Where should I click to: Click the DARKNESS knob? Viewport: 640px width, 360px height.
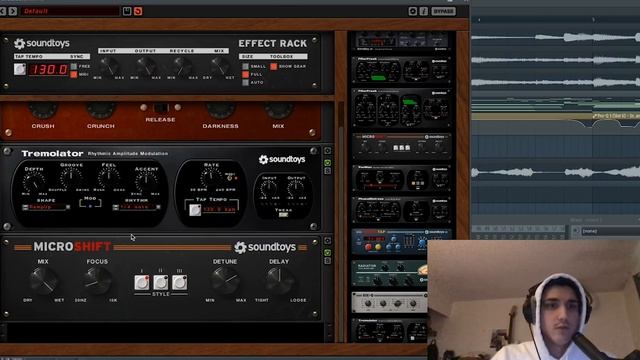point(220,110)
